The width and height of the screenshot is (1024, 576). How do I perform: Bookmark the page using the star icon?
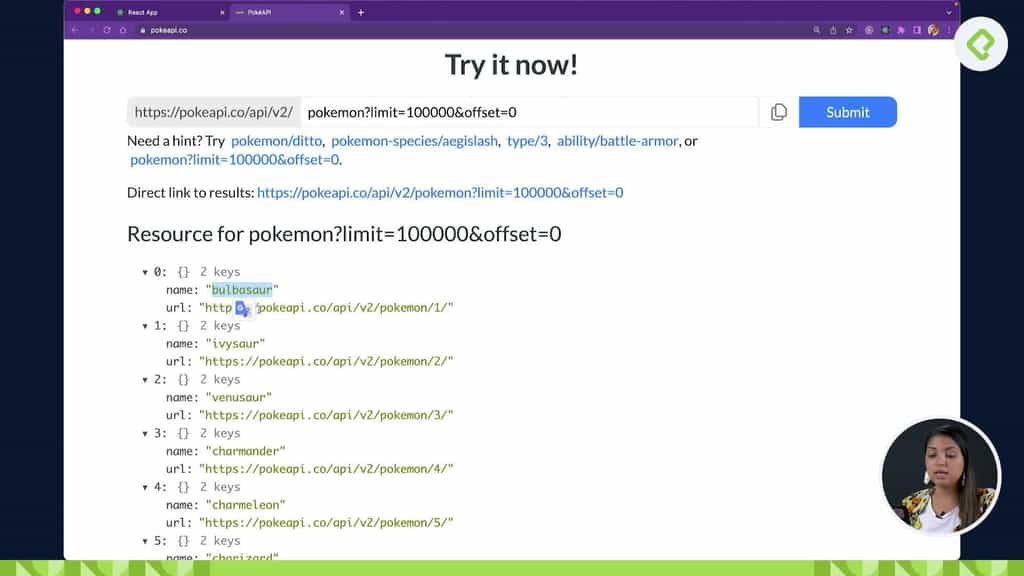click(852, 30)
